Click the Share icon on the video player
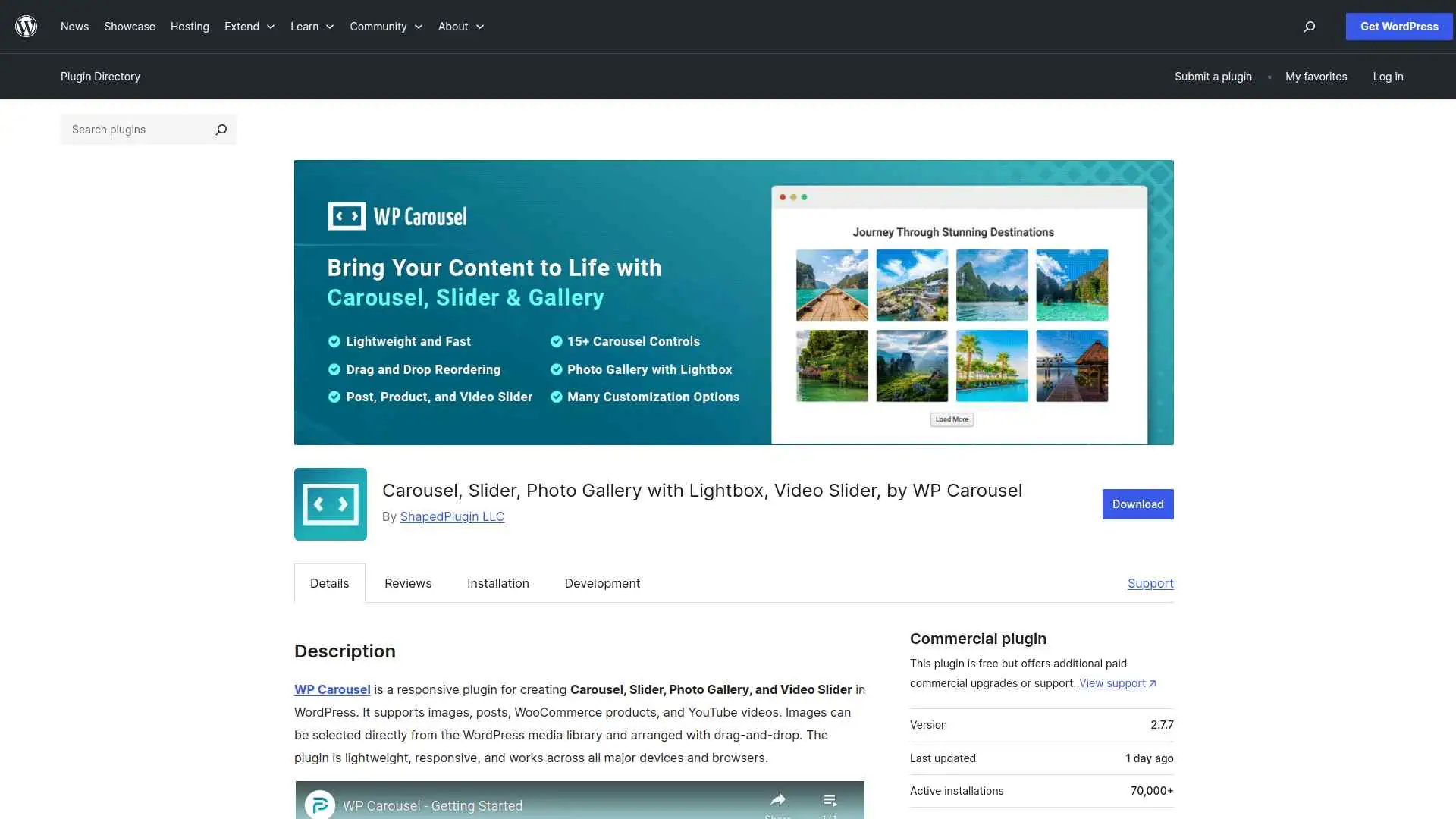This screenshot has width=1456, height=819. coord(779,799)
